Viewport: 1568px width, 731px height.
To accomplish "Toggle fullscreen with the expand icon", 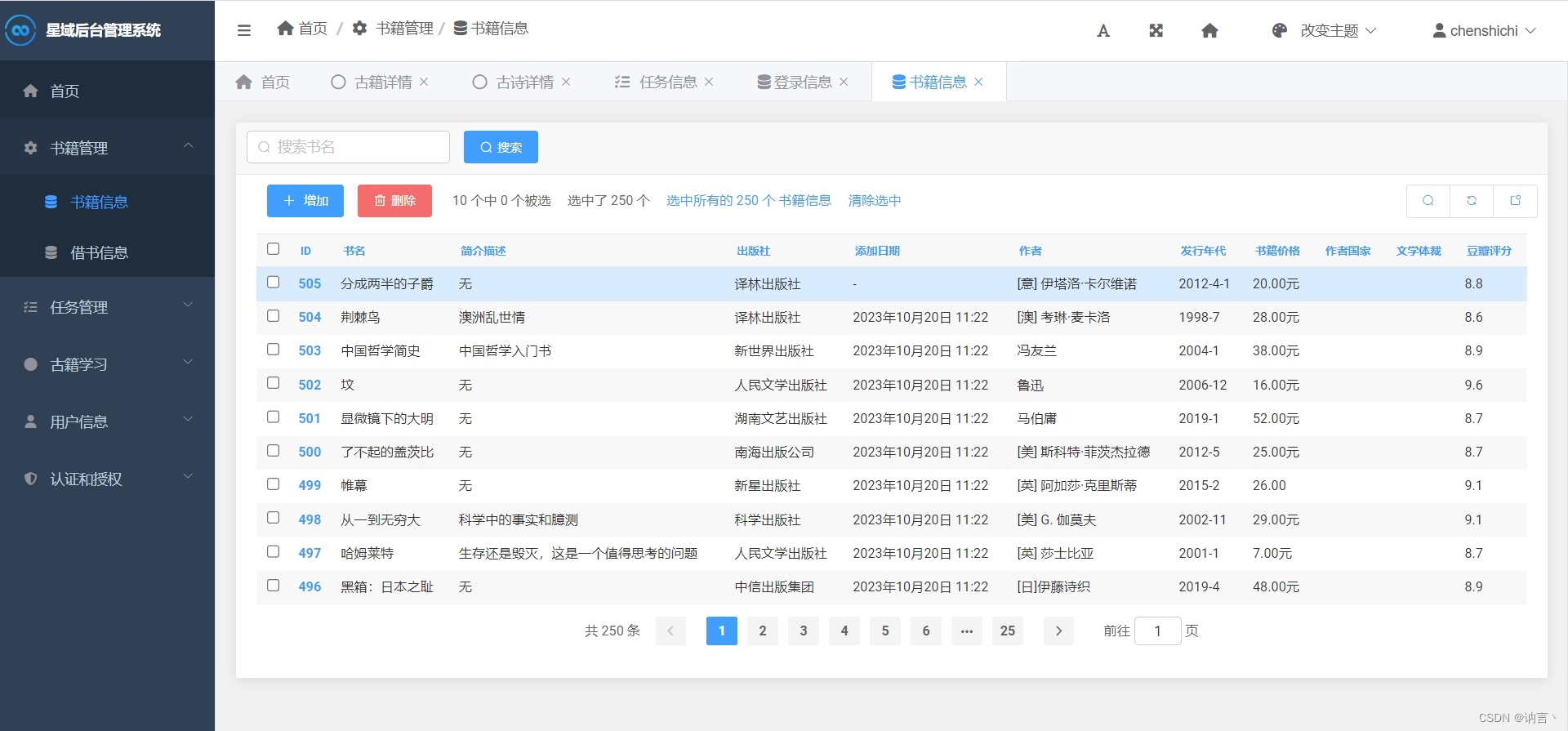I will 1156,31.
